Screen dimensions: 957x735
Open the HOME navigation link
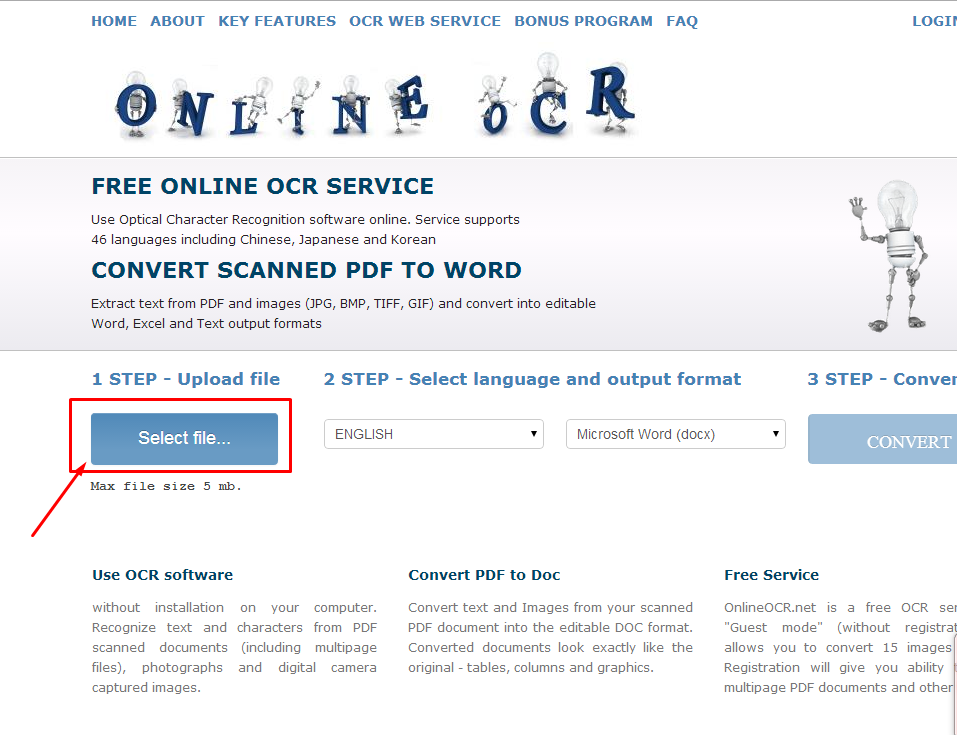coord(114,21)
